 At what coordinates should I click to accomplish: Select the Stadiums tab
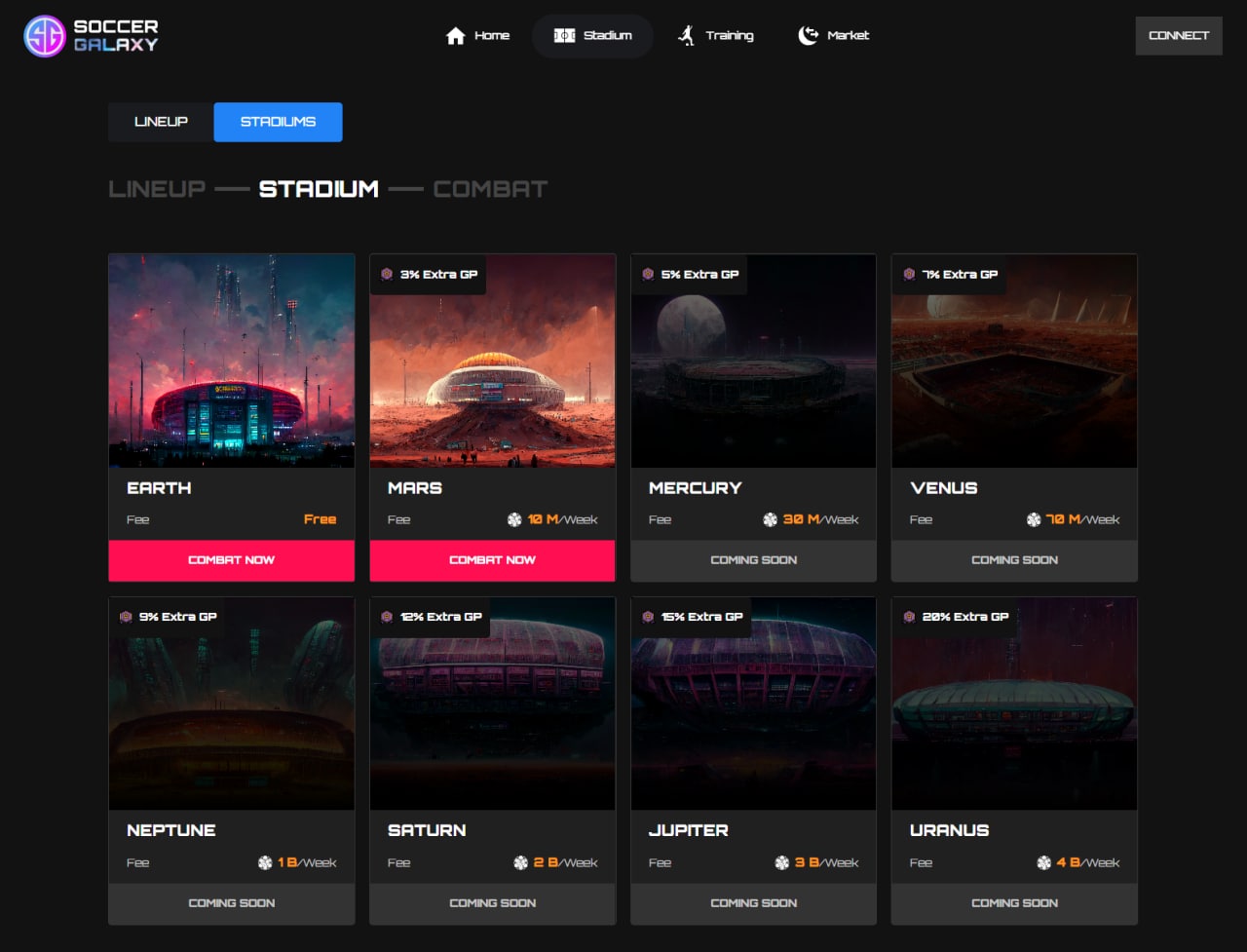point(278,122)
